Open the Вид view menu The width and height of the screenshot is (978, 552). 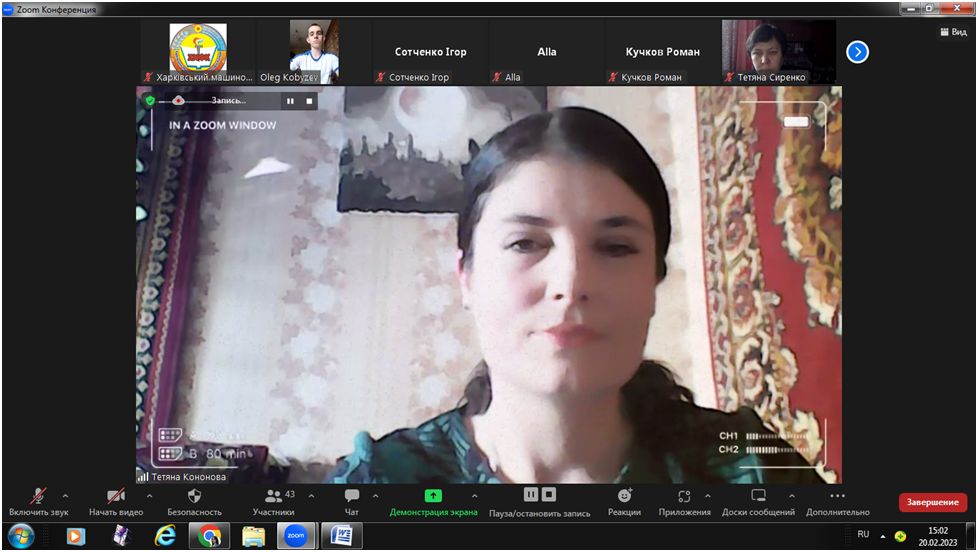[954, 32]
